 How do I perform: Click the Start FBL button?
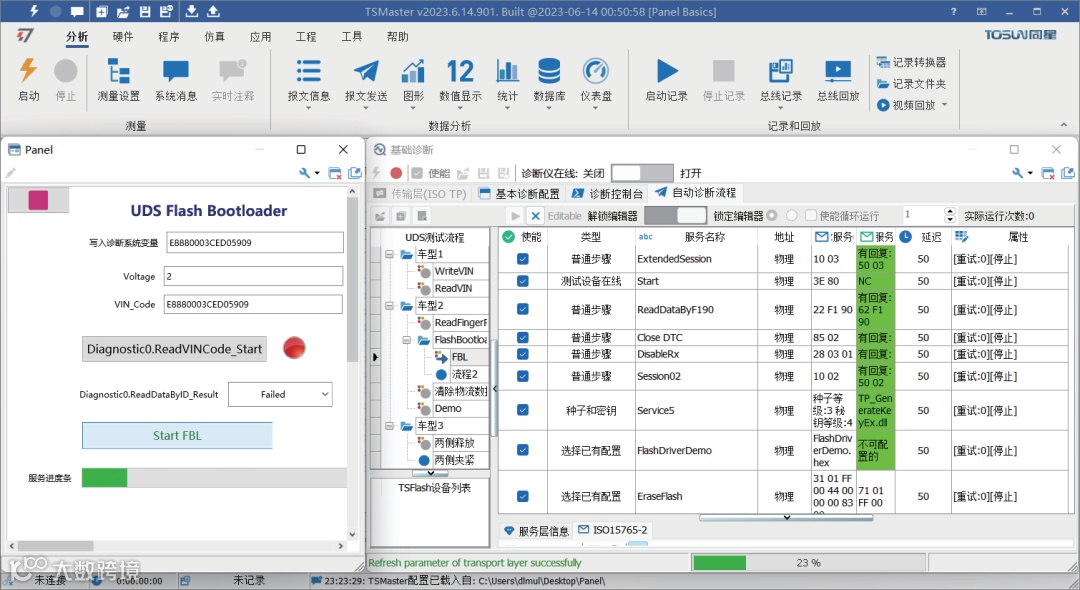(x=177, y=435)
